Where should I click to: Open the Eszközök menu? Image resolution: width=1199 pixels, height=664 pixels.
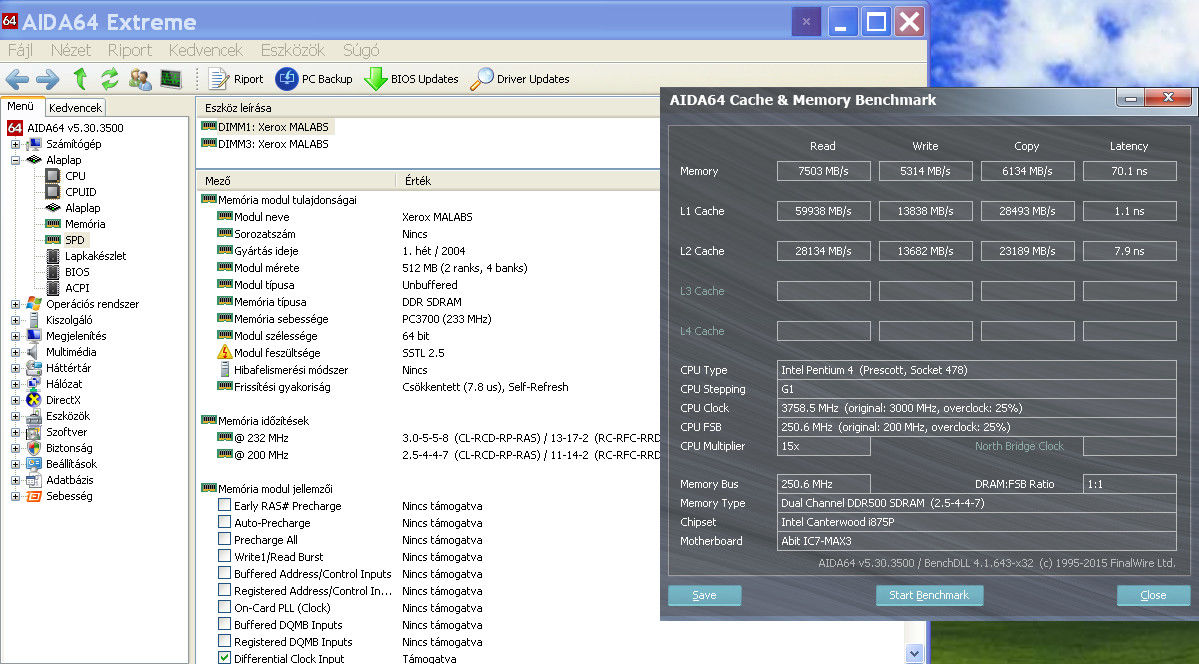pyautogui.click(x=293, y=50)
